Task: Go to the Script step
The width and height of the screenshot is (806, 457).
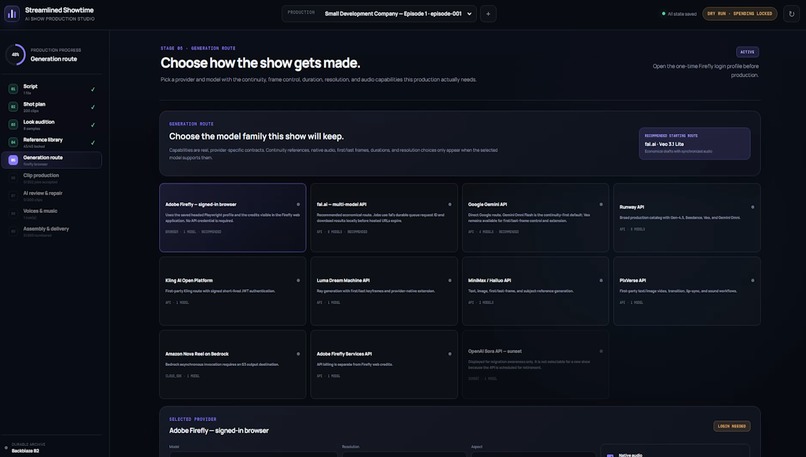Action: coord(51,89)
